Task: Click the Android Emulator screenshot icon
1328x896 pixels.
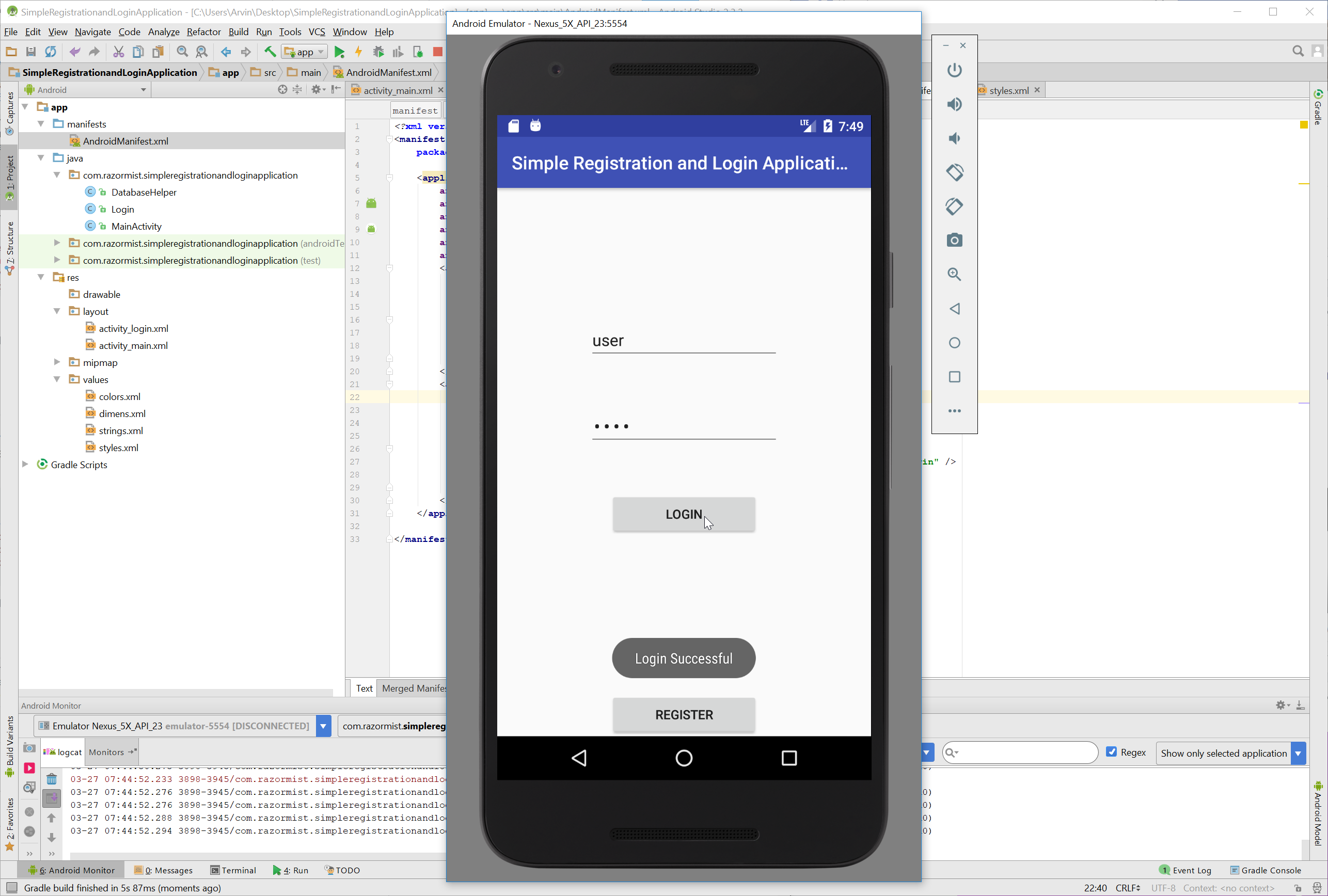Action: click(x=954, y=239)
